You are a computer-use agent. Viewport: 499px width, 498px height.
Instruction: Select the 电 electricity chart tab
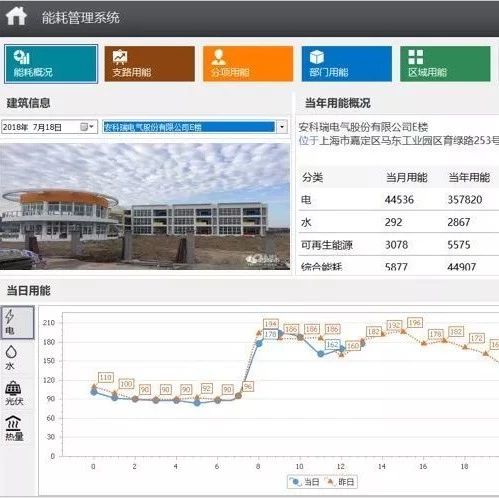[17, 322]
